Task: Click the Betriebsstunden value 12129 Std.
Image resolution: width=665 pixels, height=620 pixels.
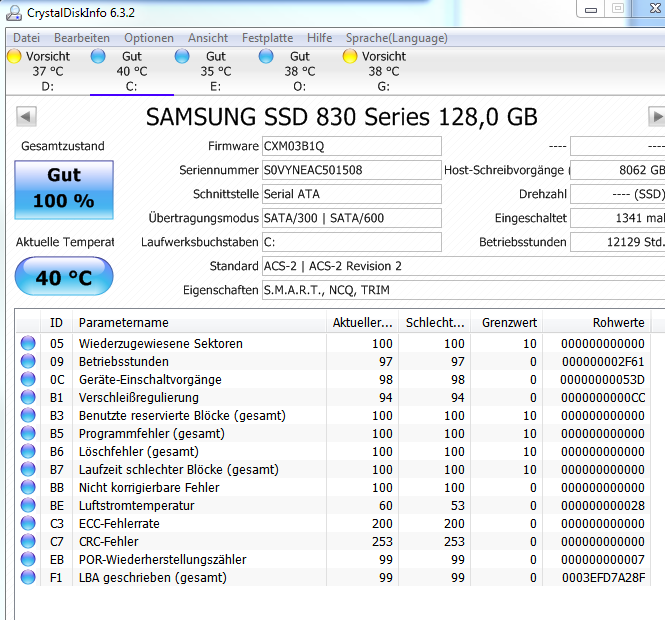Action: tap(618, 242)
